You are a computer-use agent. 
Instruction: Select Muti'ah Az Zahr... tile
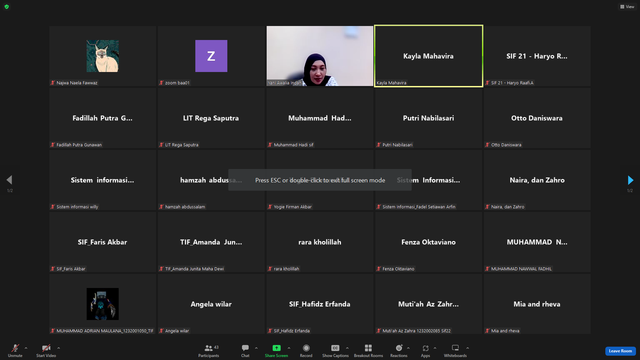click(429, 304)
